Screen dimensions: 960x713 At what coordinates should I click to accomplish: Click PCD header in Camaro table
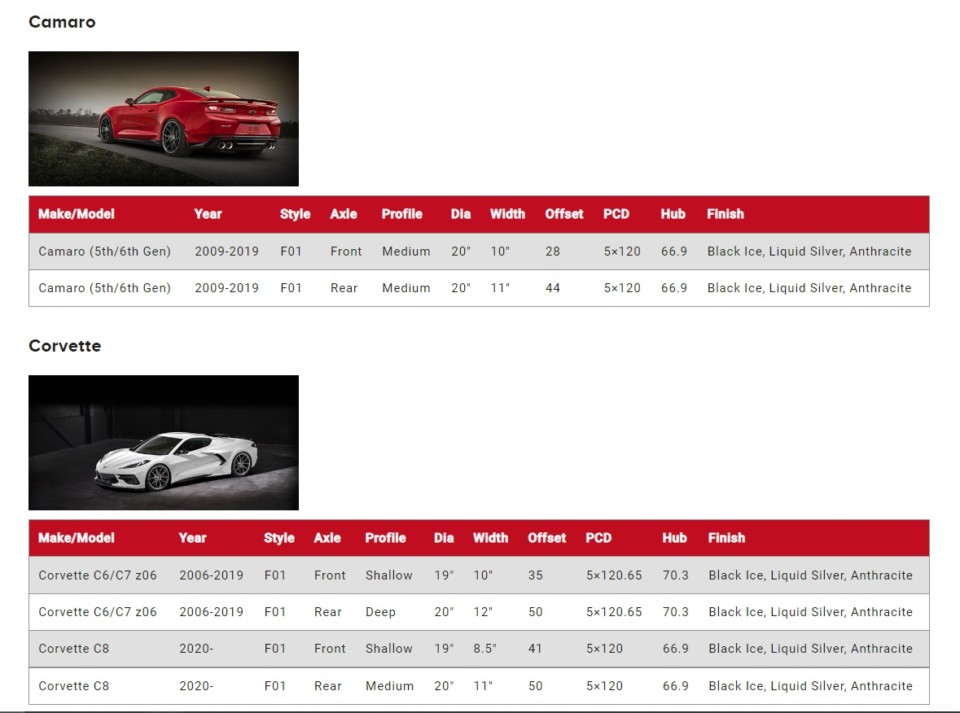point(617,214)
